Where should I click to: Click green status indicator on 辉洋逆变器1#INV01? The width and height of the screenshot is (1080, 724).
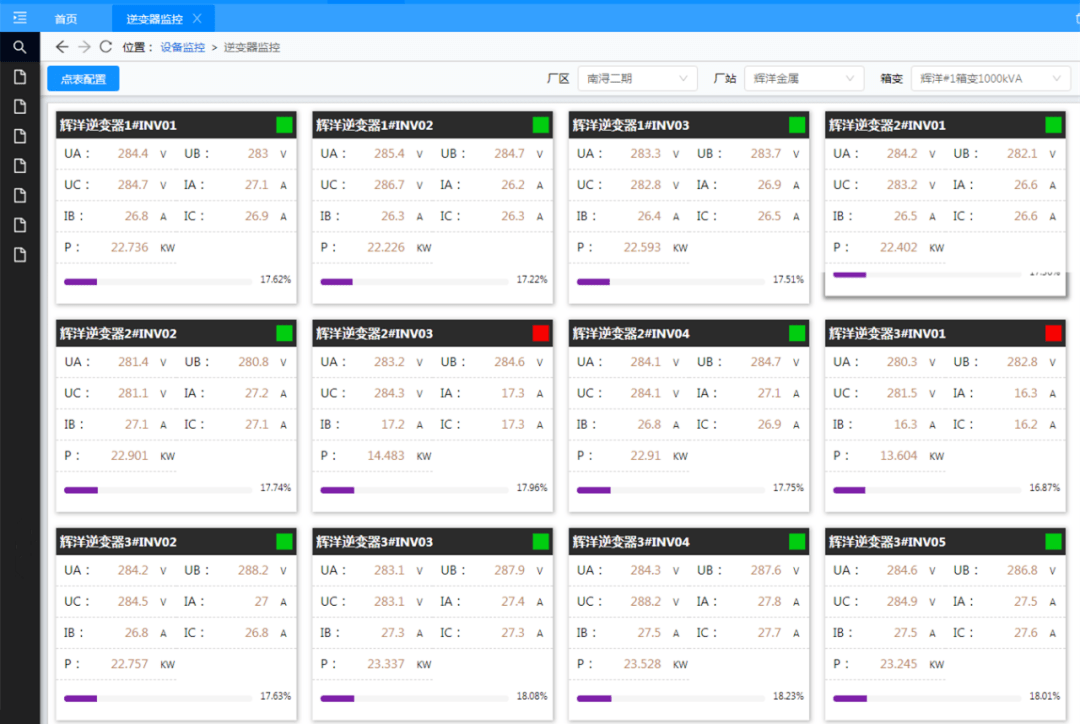285,125
